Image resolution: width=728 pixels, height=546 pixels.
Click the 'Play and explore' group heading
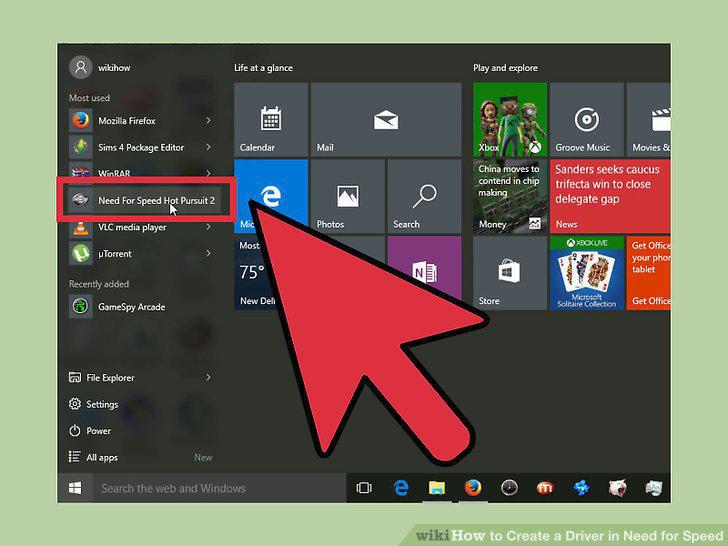click(505, 68)
